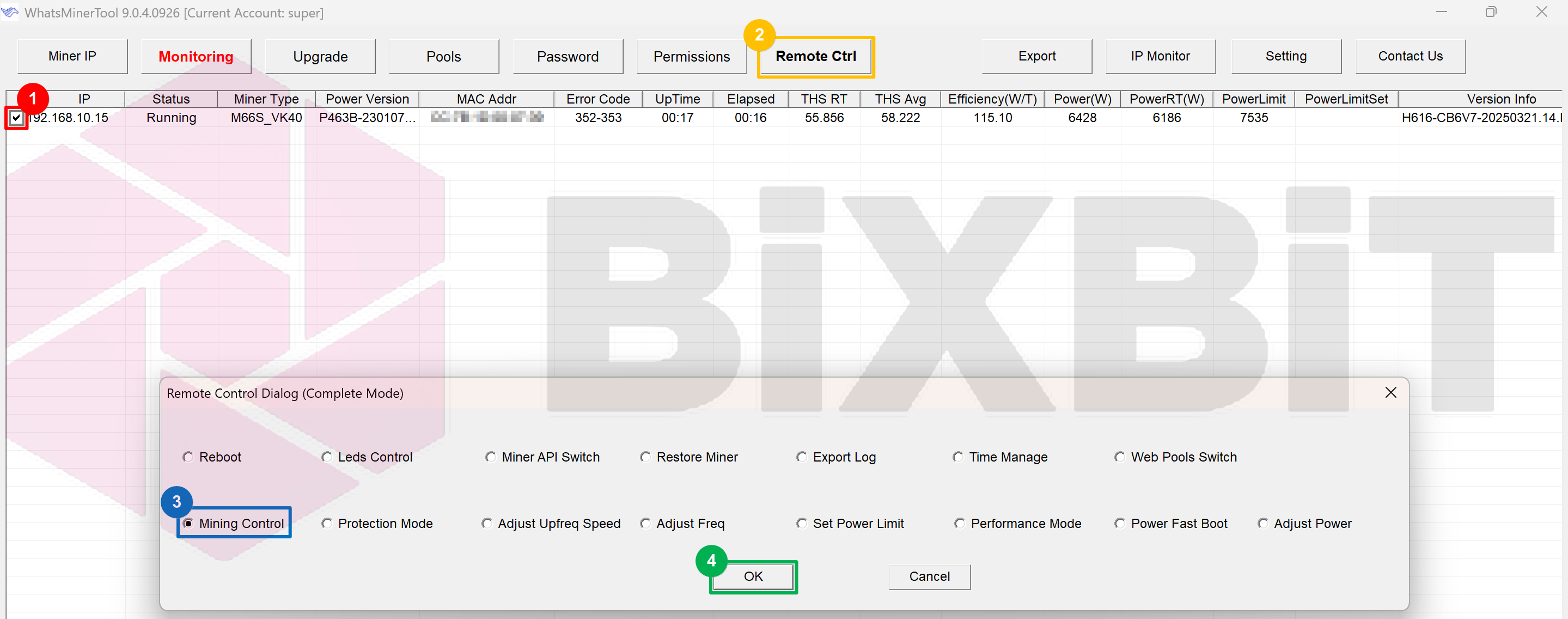Click the M66S_VK40 miner type cell
Viewport: 1568px width, 619px height.
pos(267,118)
